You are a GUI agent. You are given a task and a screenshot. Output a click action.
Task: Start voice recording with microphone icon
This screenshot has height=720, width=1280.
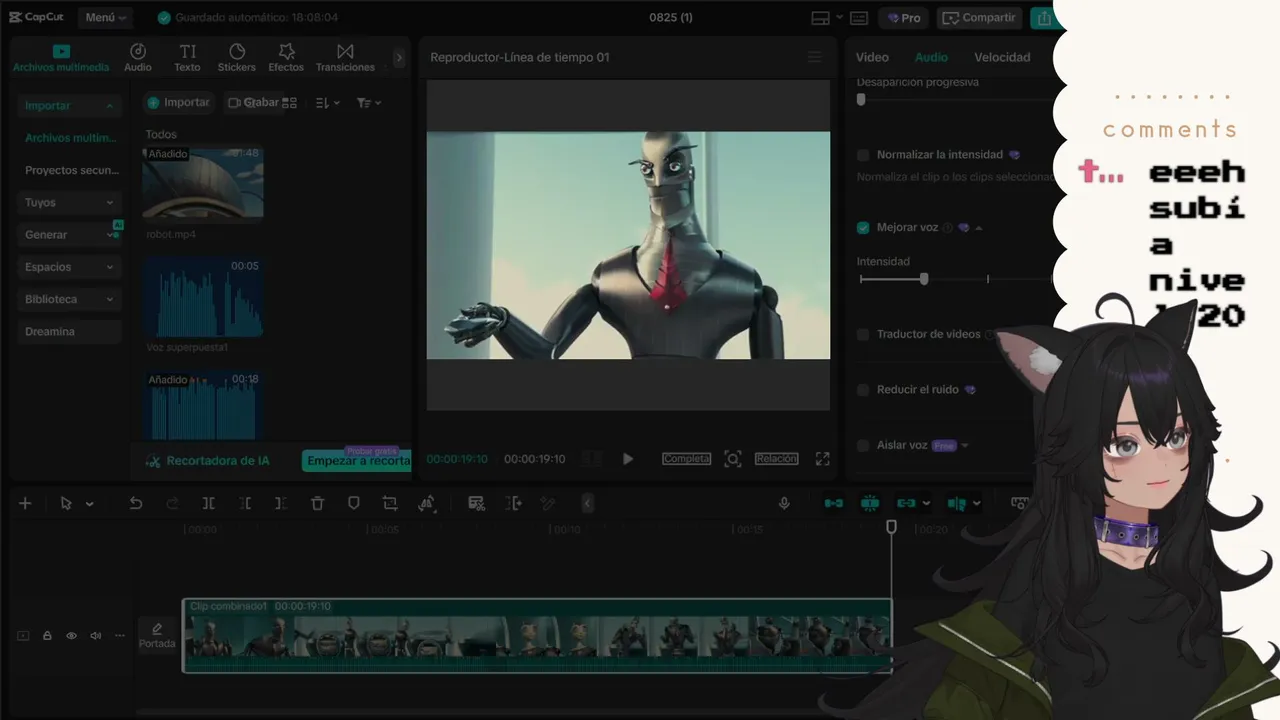click(x=784, y=503)
